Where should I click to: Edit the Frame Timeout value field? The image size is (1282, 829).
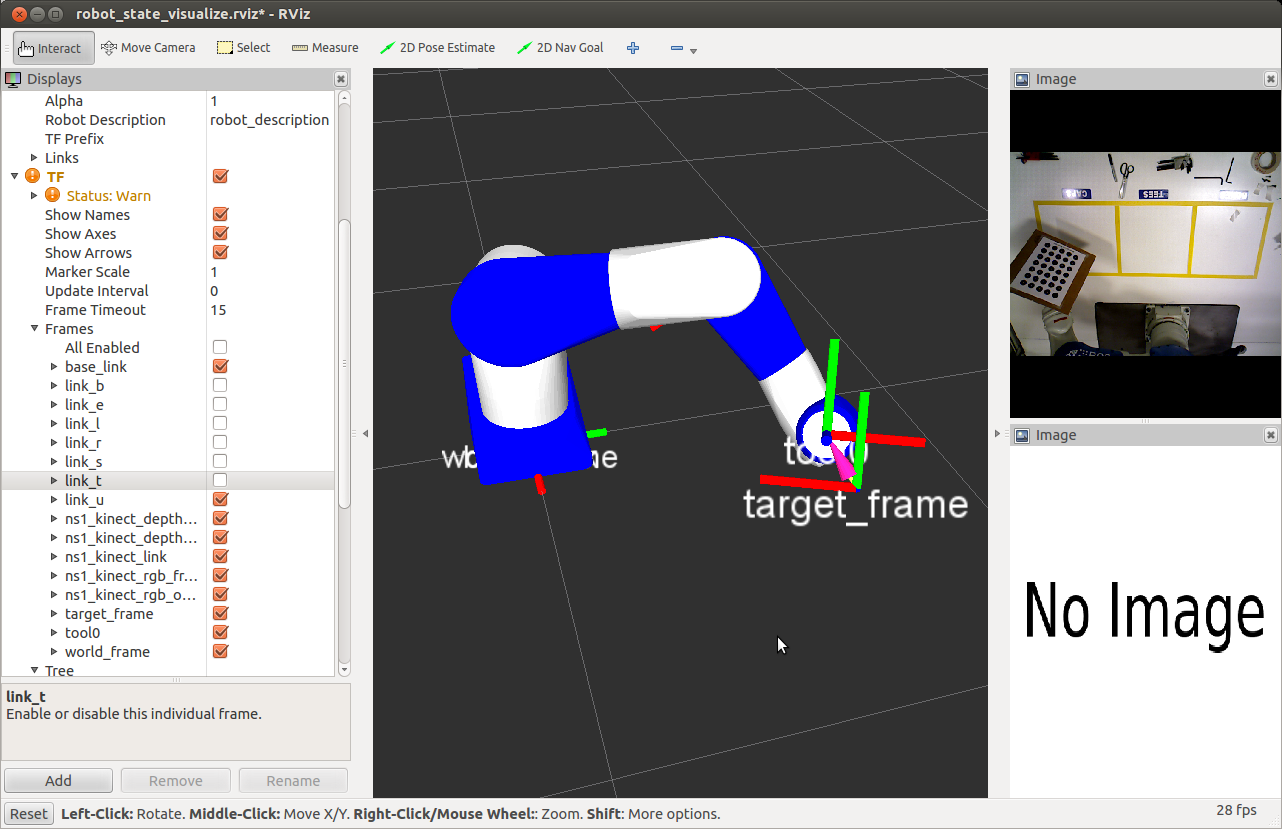click(x=270, y=310)
